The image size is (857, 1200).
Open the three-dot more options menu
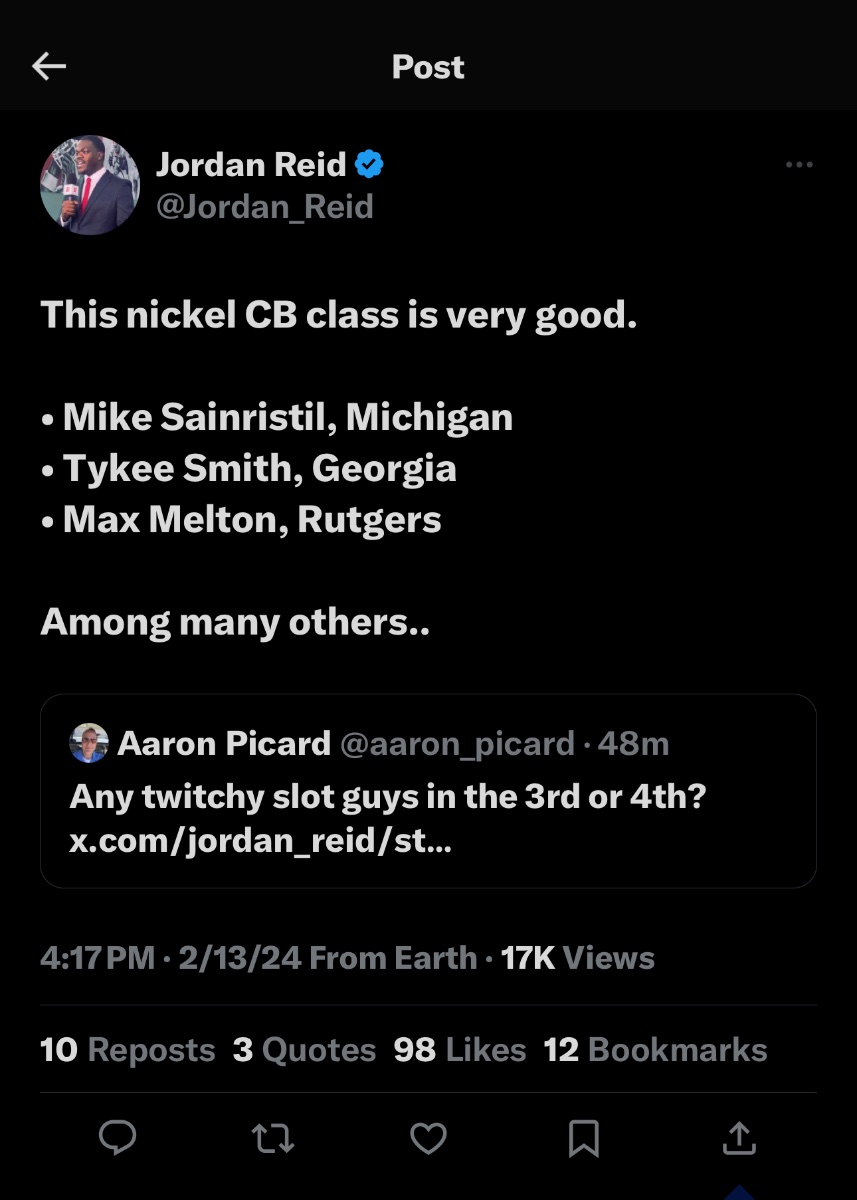799,165
